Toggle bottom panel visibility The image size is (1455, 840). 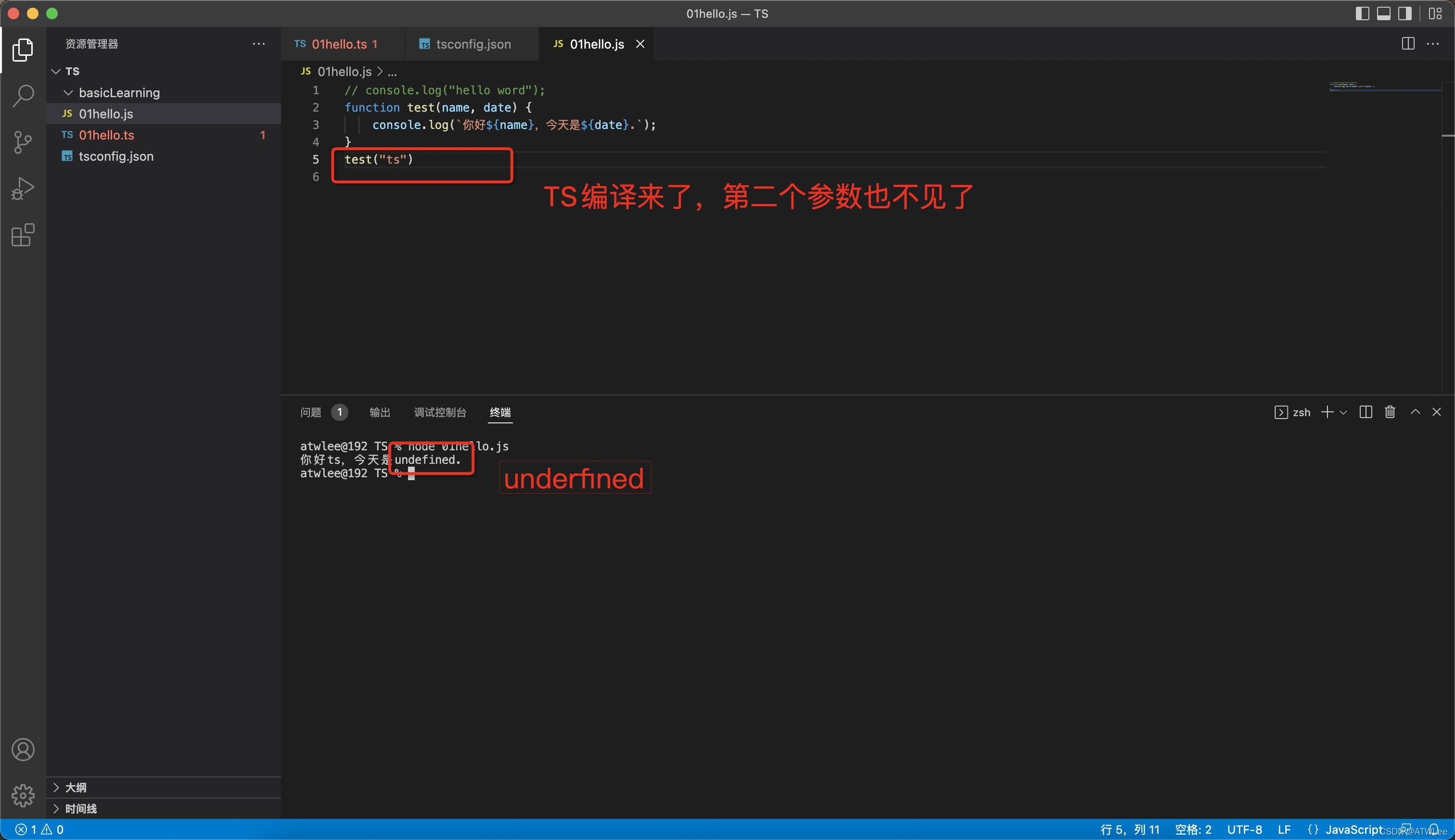click(1383, 13)
